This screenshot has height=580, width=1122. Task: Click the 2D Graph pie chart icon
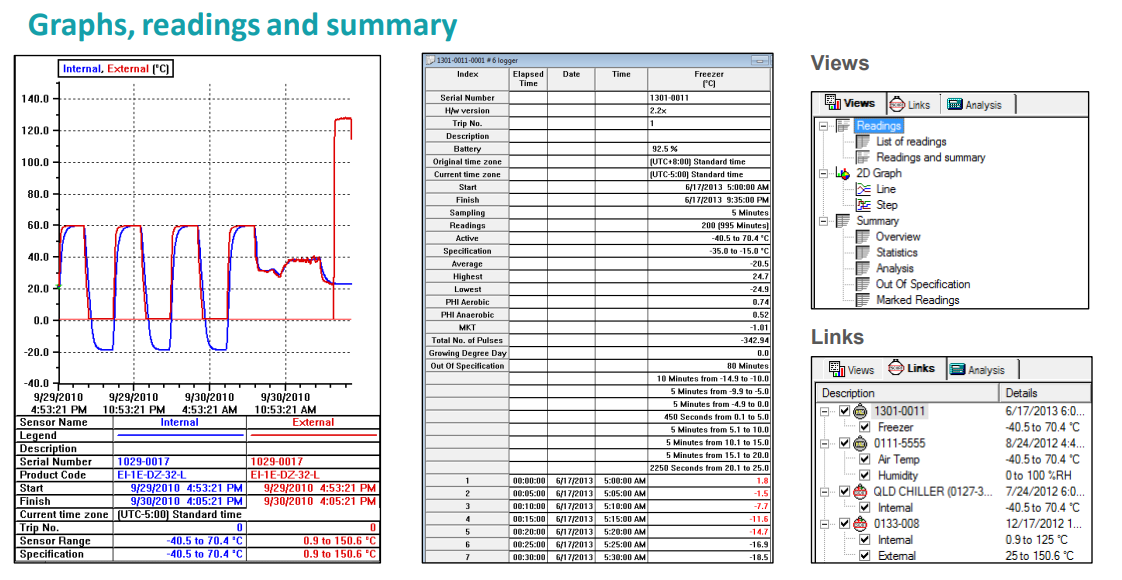843,173
